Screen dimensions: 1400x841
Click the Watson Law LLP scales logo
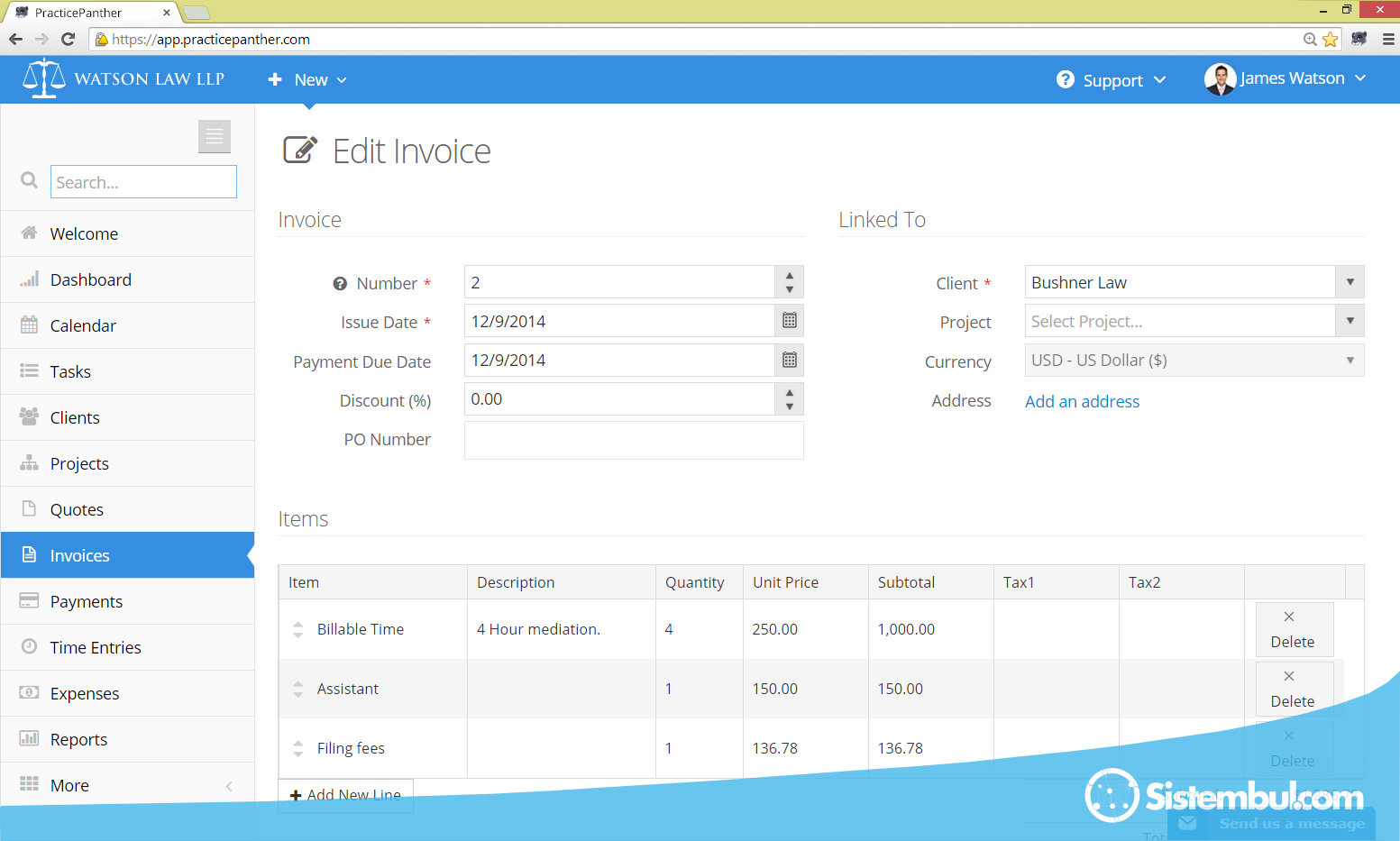pyautogui.click(x=43, y=79)
